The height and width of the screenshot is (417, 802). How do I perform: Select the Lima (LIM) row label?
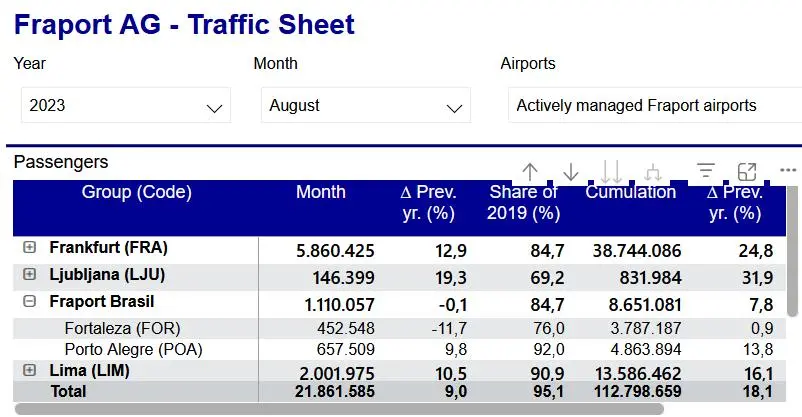tap(89, 370)
